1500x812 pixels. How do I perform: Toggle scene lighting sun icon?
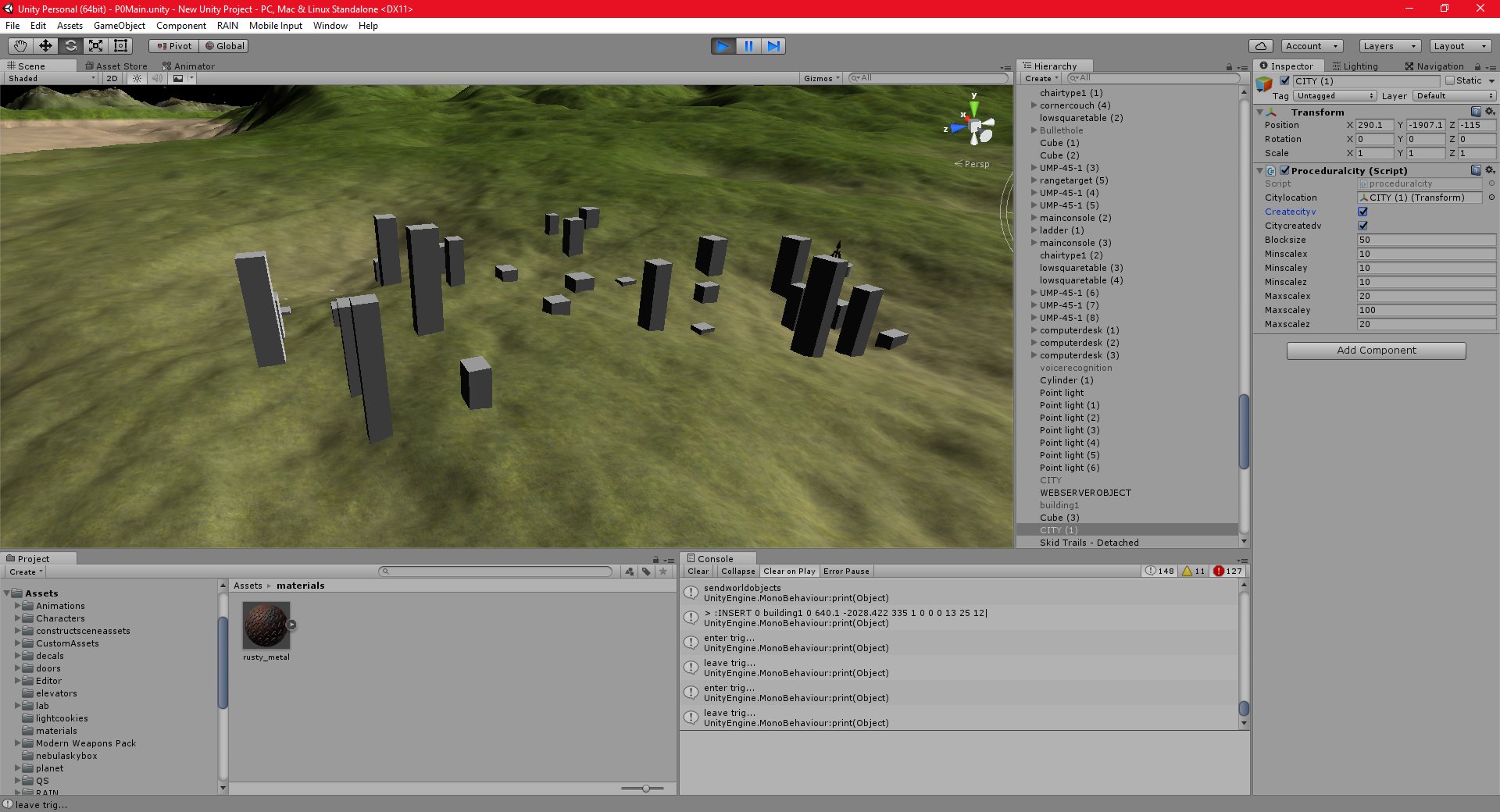[137, 78]
